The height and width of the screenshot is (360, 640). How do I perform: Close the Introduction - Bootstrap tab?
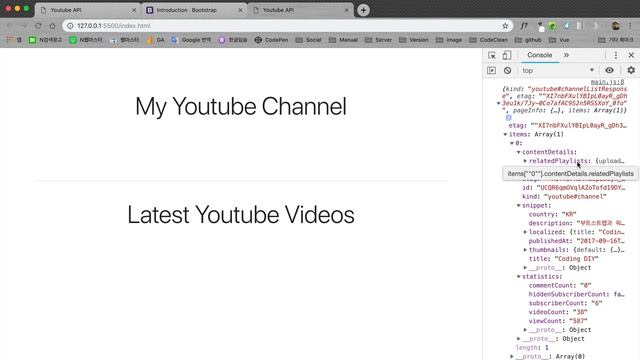240,10
